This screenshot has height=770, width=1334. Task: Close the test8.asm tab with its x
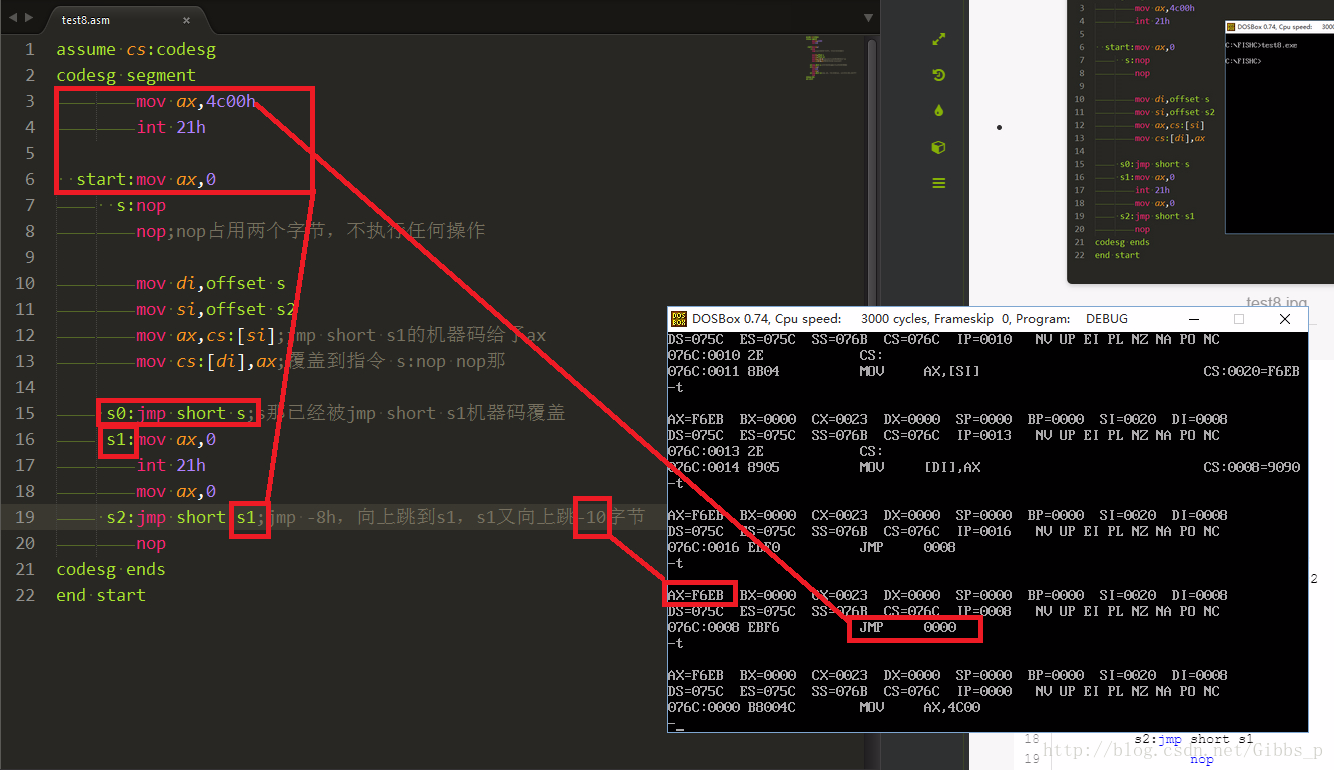pyautogui.click(x=186, y=20)
